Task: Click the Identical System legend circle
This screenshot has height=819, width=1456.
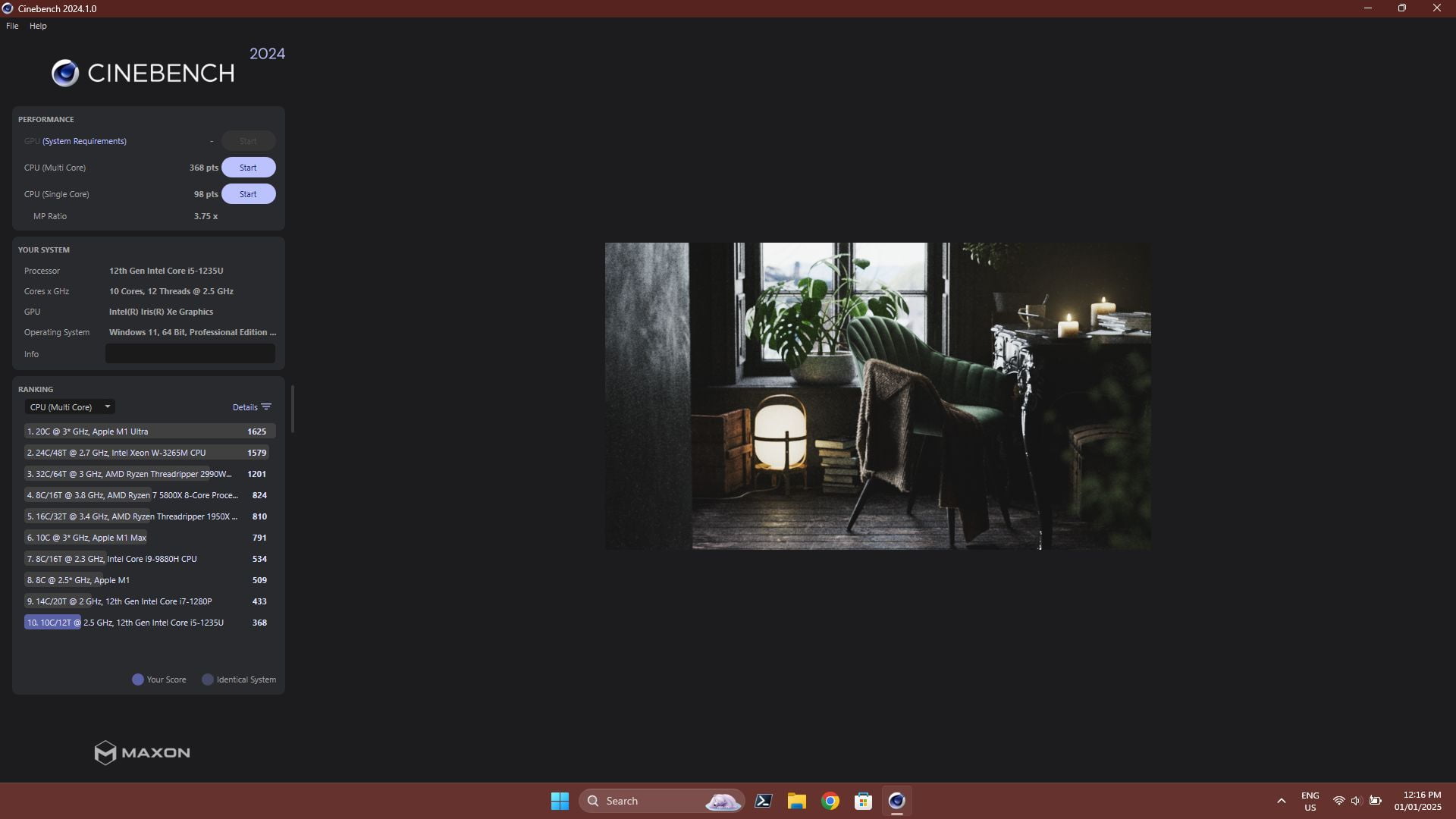Action: [x=207, y=679]
